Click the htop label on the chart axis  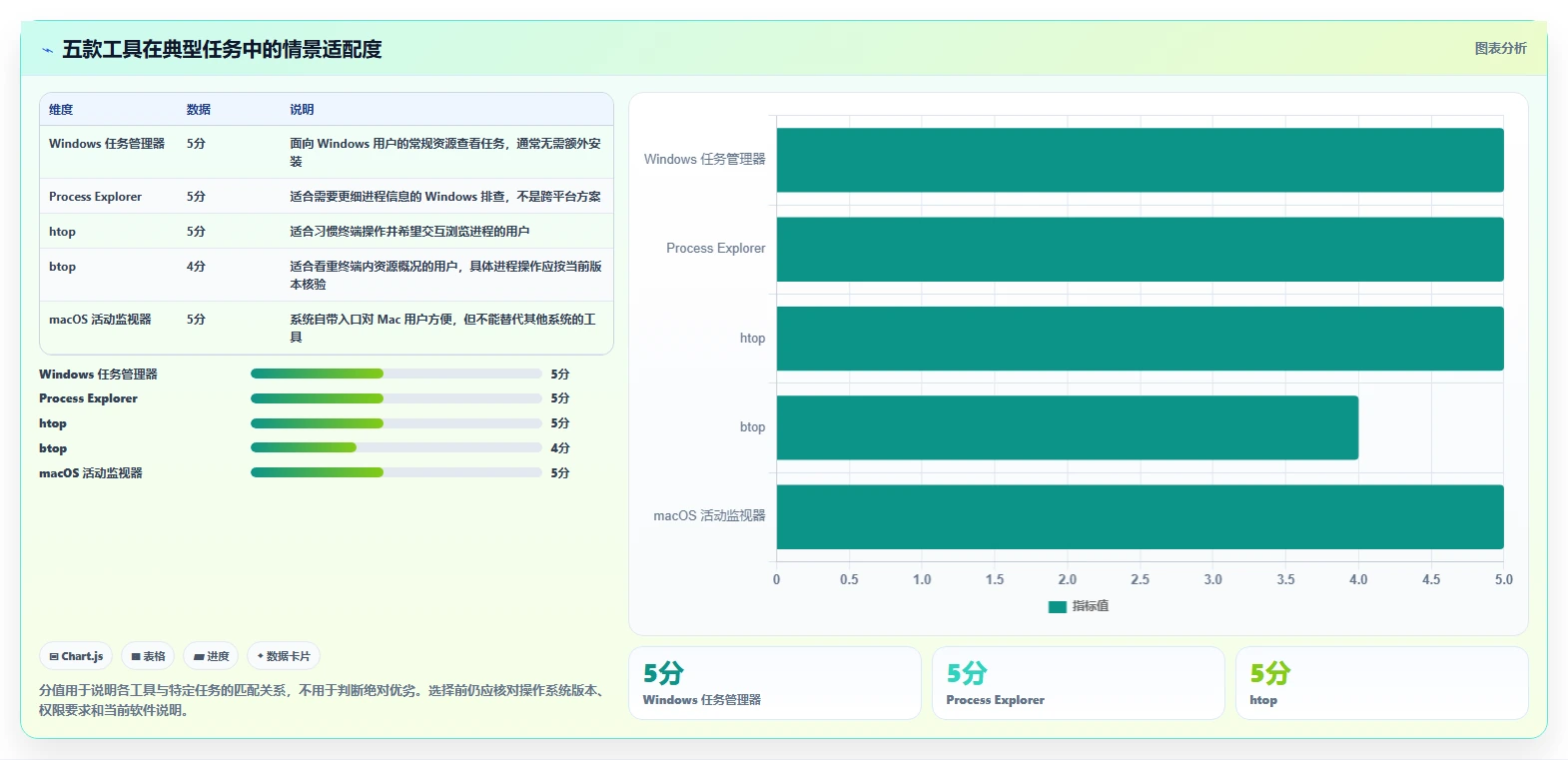point(752,339)
